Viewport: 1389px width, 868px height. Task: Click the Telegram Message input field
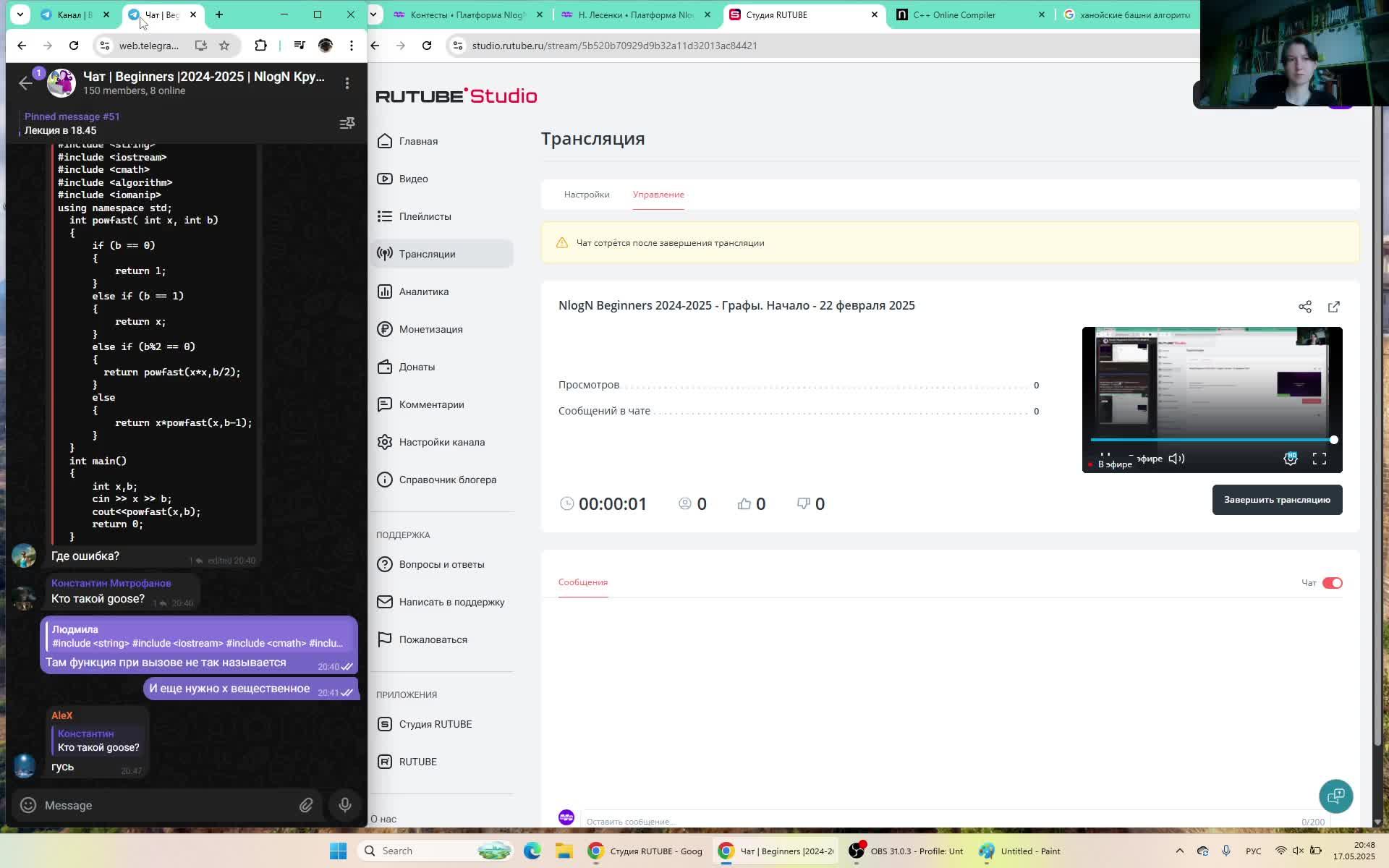click(166, 805)
